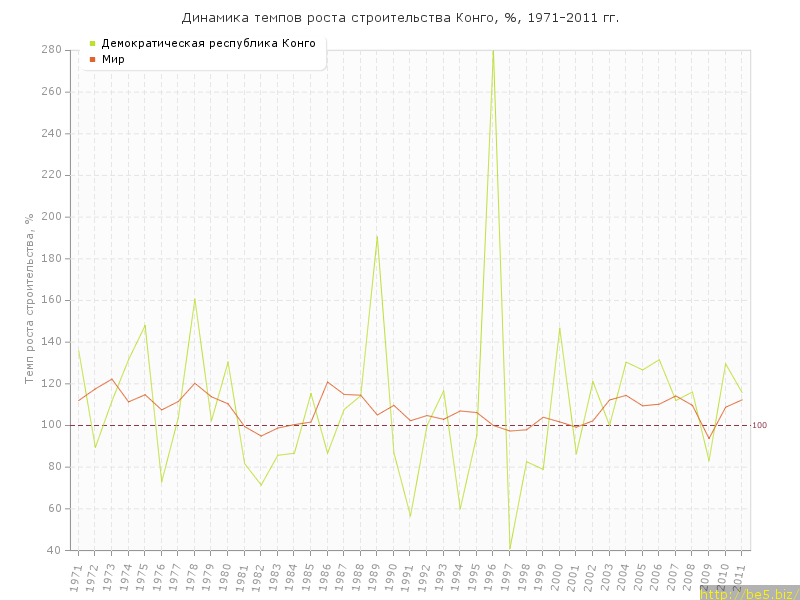Click the green legend marker for Конго

coord(93,43)
